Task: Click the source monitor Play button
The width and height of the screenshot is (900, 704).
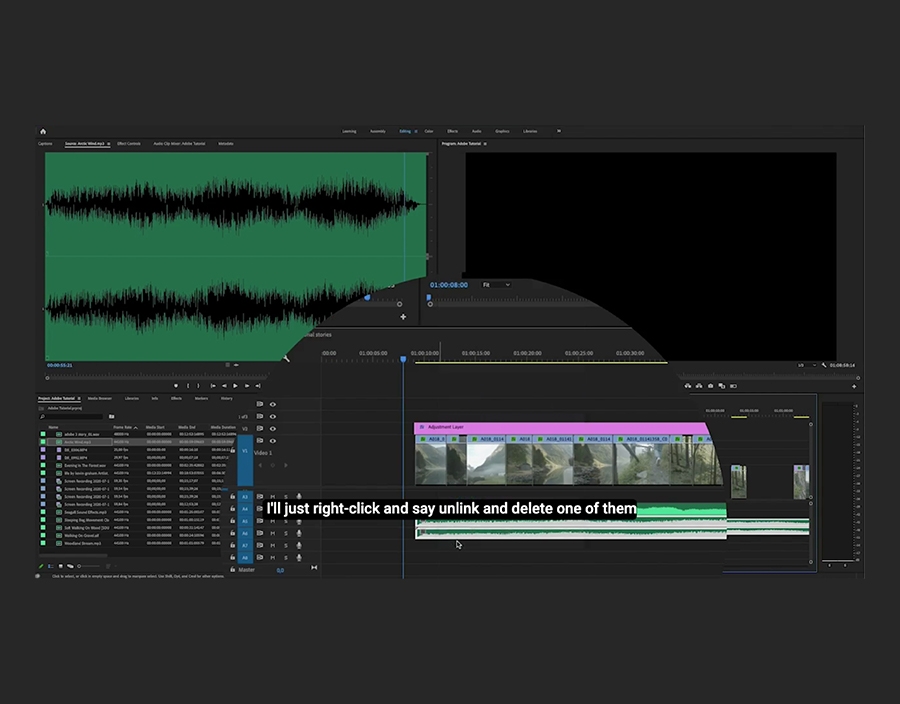Action: [235, 386]
